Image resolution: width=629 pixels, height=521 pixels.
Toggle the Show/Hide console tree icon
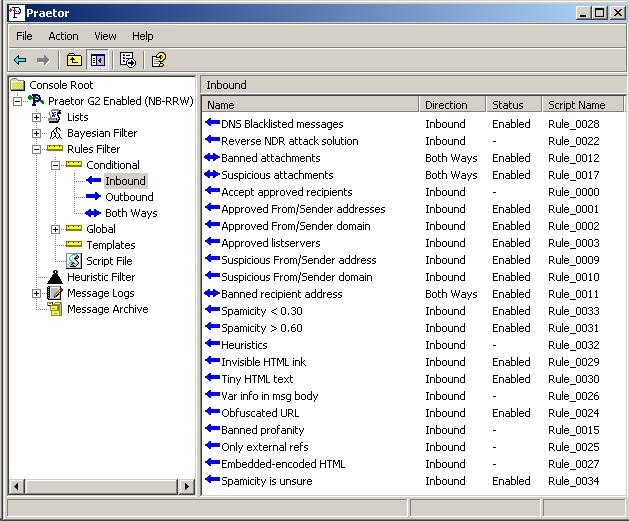pyautogui.click(x=98, y=60)
